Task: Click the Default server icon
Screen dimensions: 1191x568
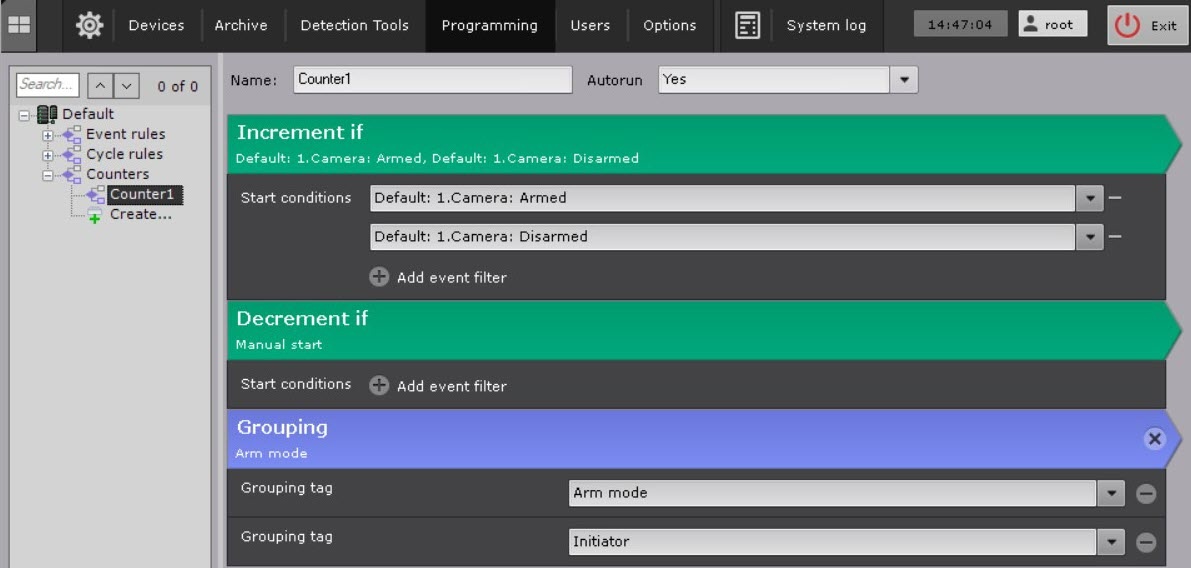Action: click(47, 115)
